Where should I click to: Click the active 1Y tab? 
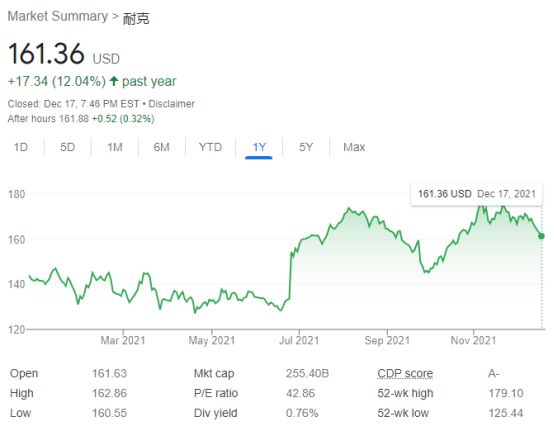tap(259, 147)
